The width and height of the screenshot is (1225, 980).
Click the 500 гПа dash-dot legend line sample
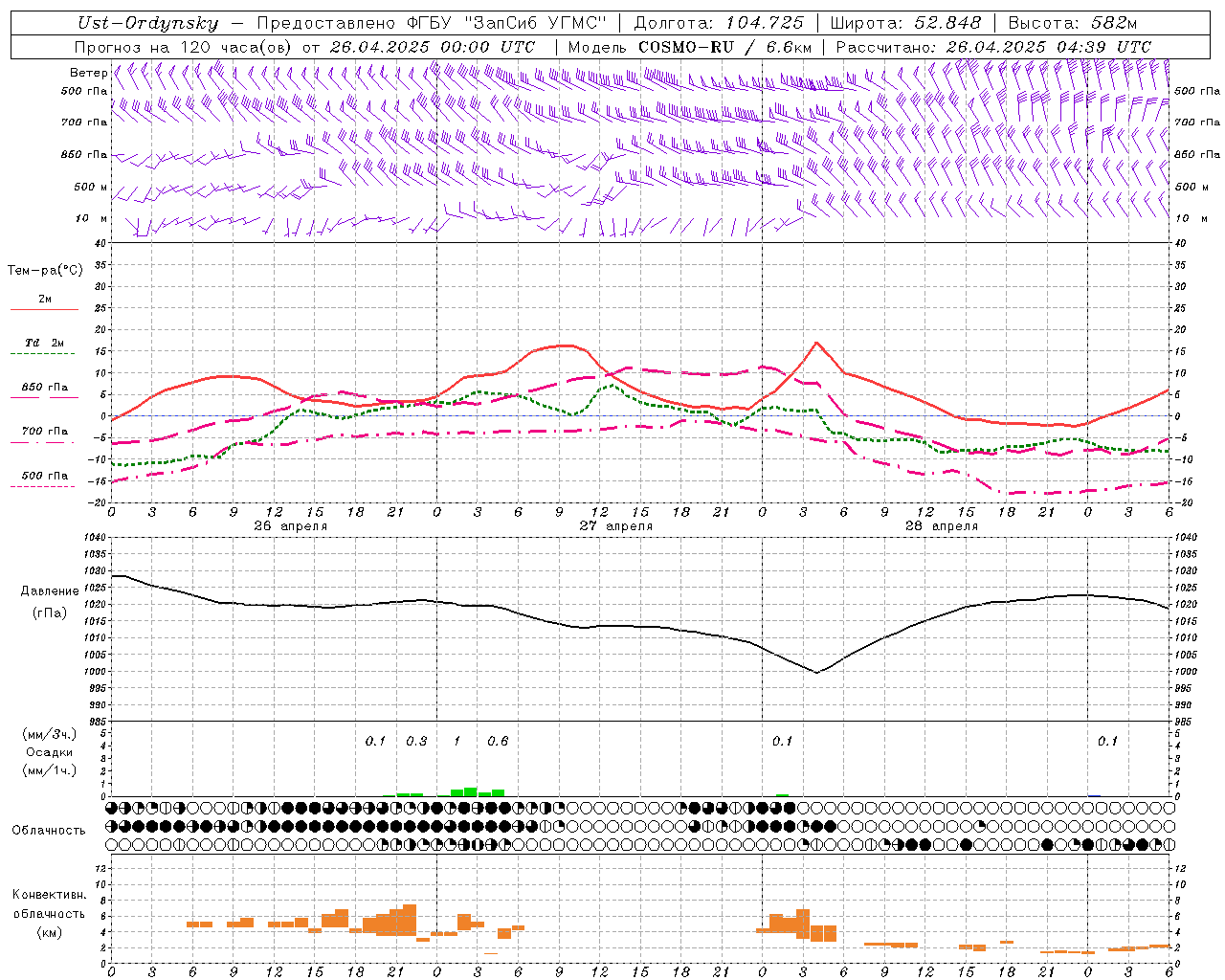[x=43, y=486]
